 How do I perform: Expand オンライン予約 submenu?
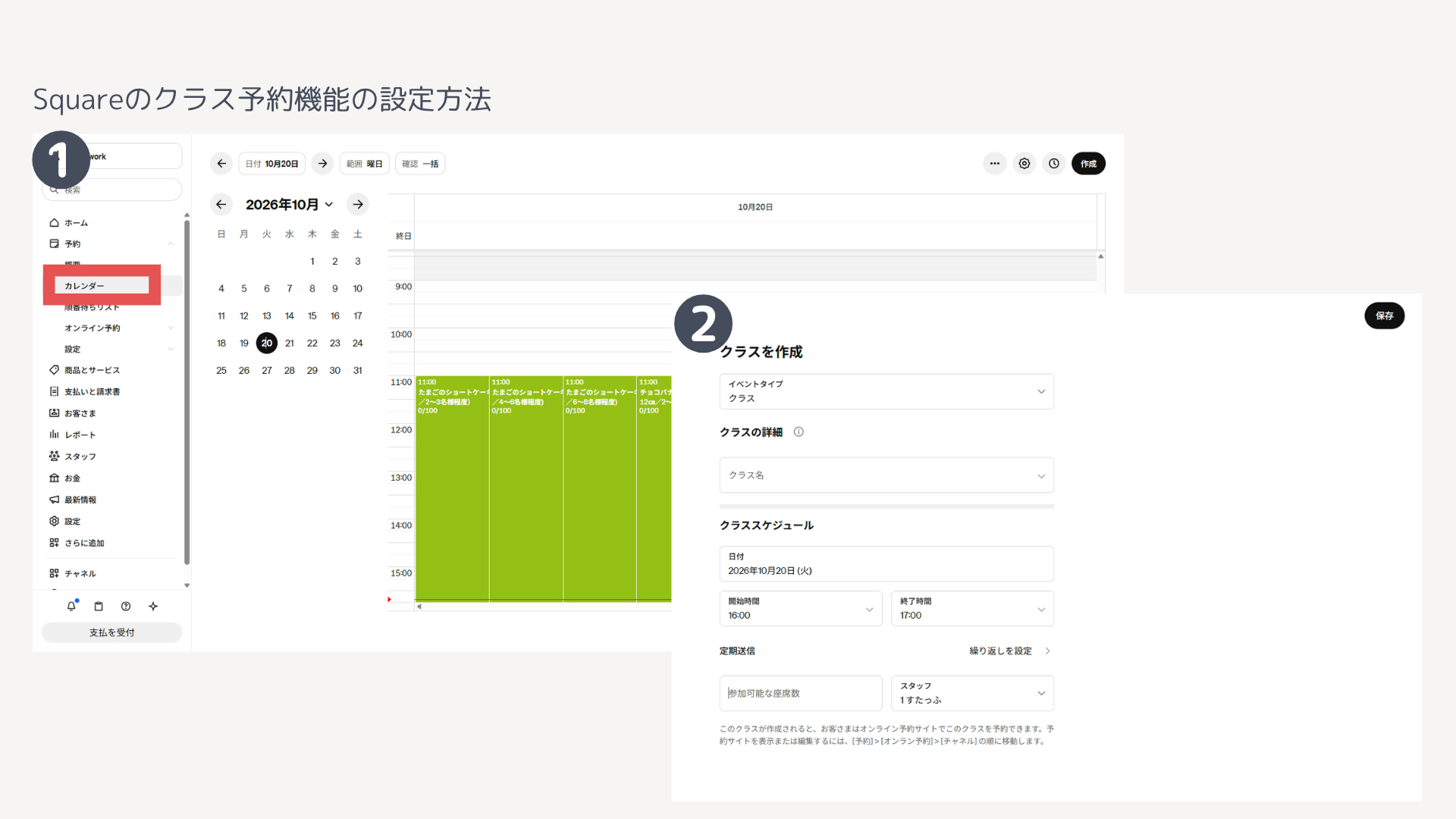(171, 328)
